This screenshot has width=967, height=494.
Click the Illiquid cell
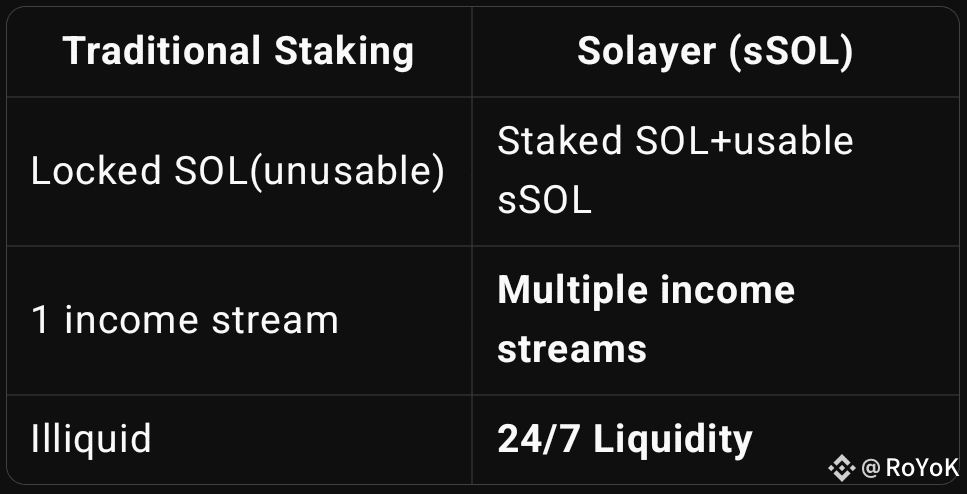[239, 439]
